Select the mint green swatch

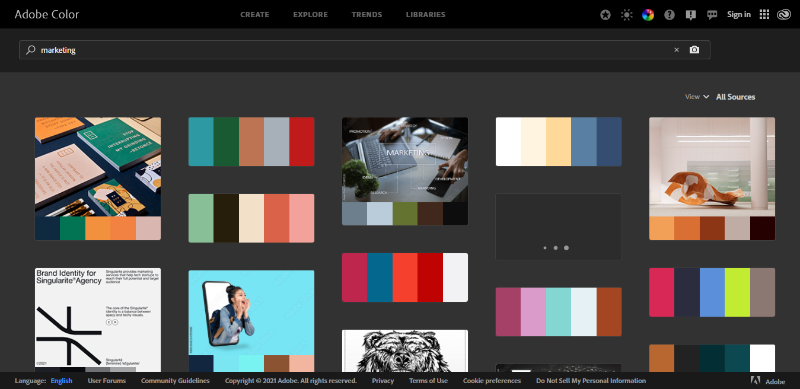[x=201, y=218]
